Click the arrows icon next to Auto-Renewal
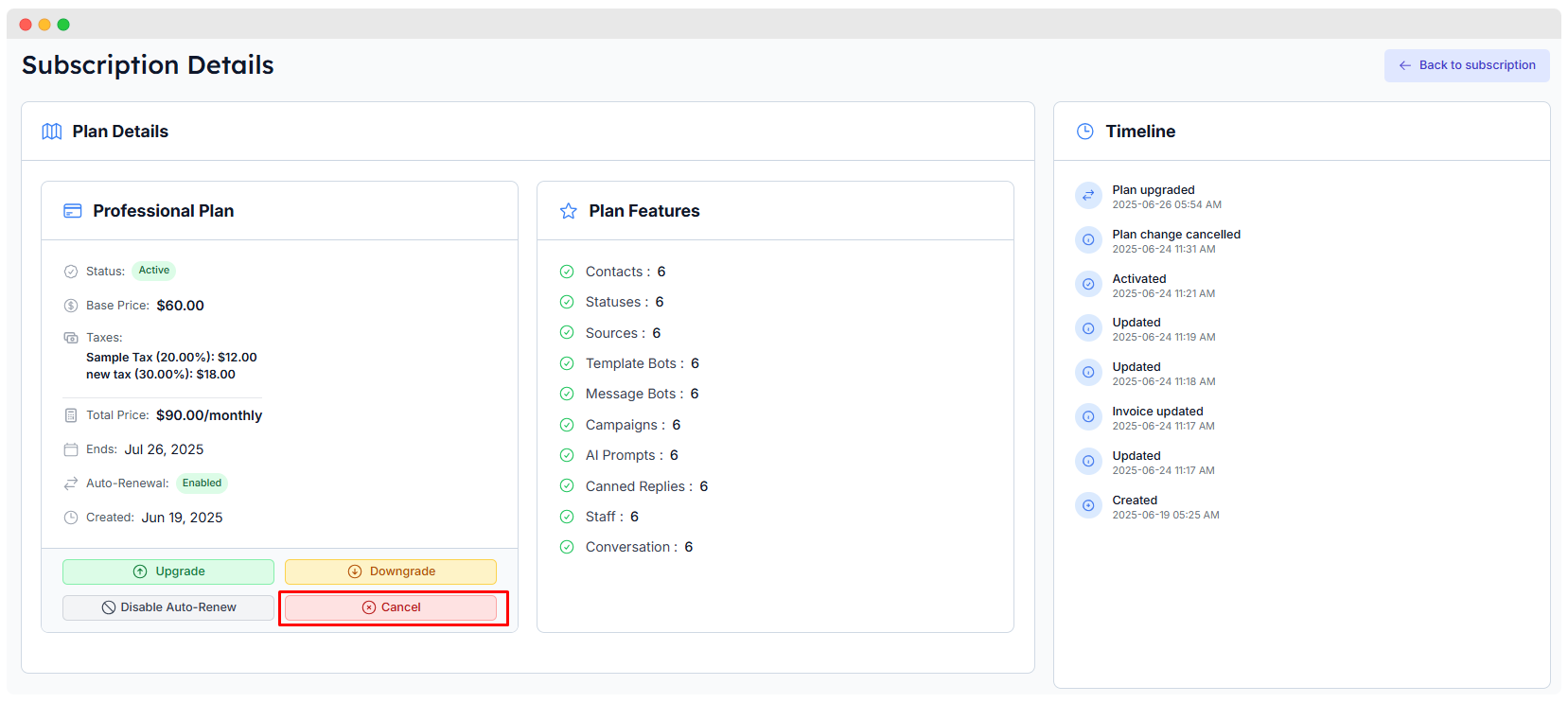 pos(71,483)
